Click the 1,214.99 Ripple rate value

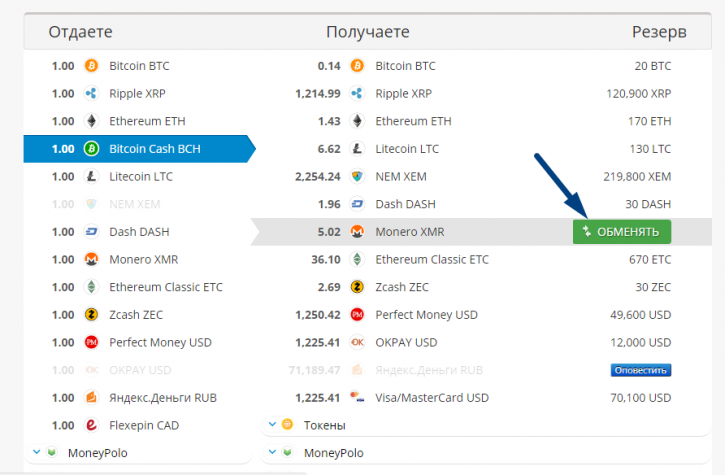coord(318,94)
